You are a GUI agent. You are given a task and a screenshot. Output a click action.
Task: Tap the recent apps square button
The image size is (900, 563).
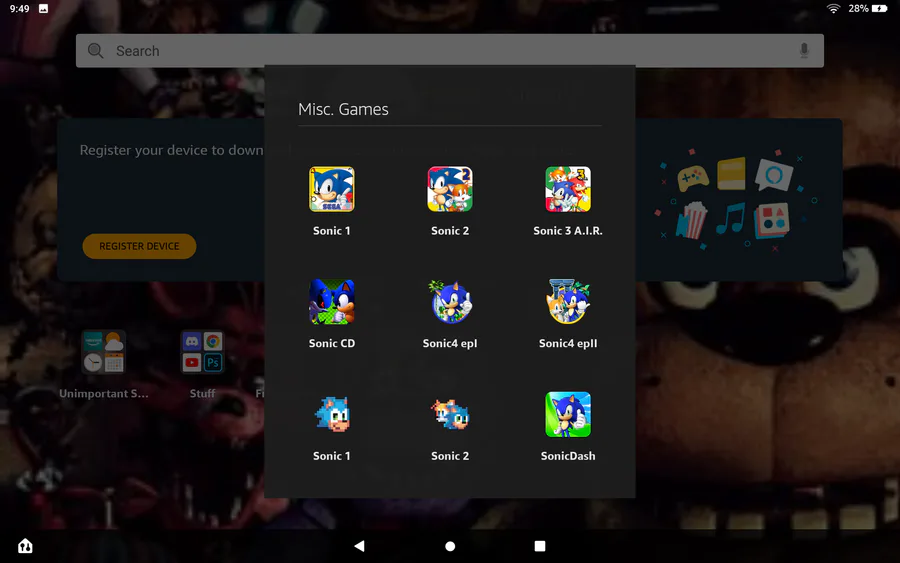(x=540, y=546)
